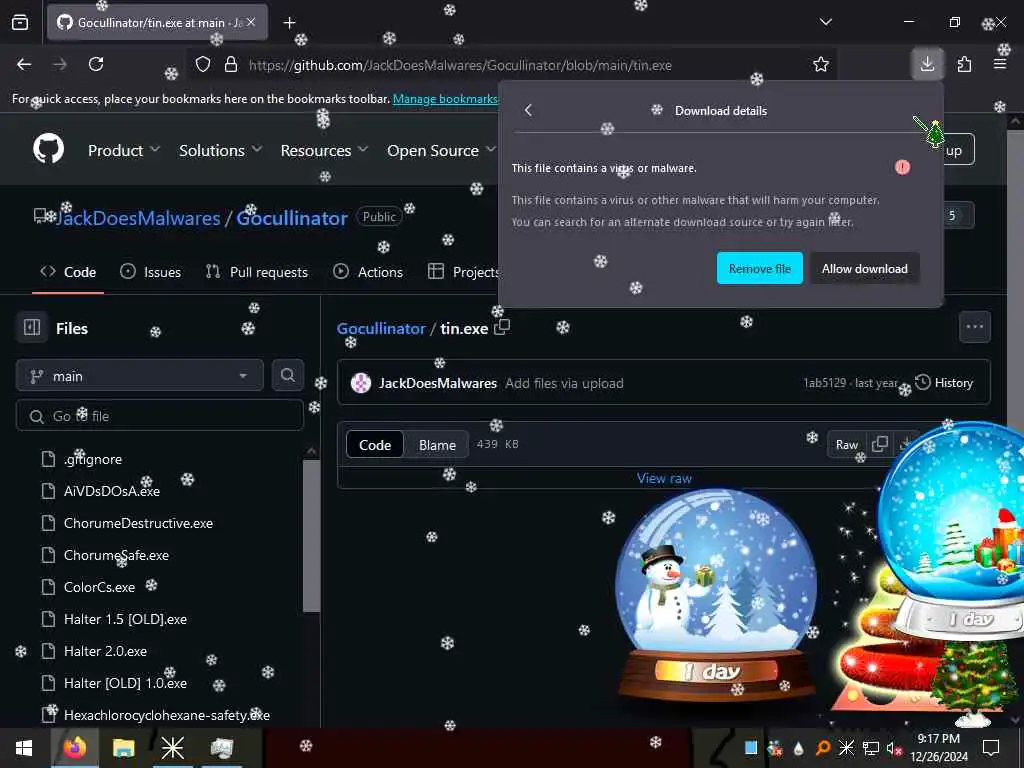Expand the list all tabs chevron
This screenshot has height=768, width=1024.
coord(826,22)
